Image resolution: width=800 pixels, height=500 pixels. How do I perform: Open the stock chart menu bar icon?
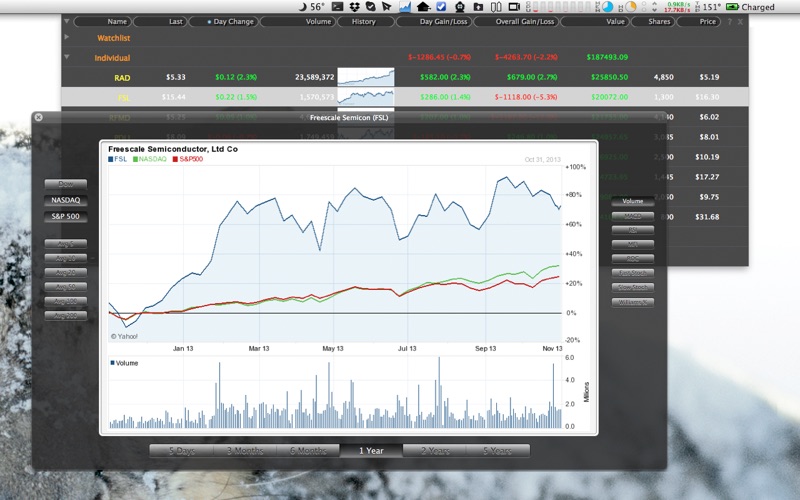[405, 7]
